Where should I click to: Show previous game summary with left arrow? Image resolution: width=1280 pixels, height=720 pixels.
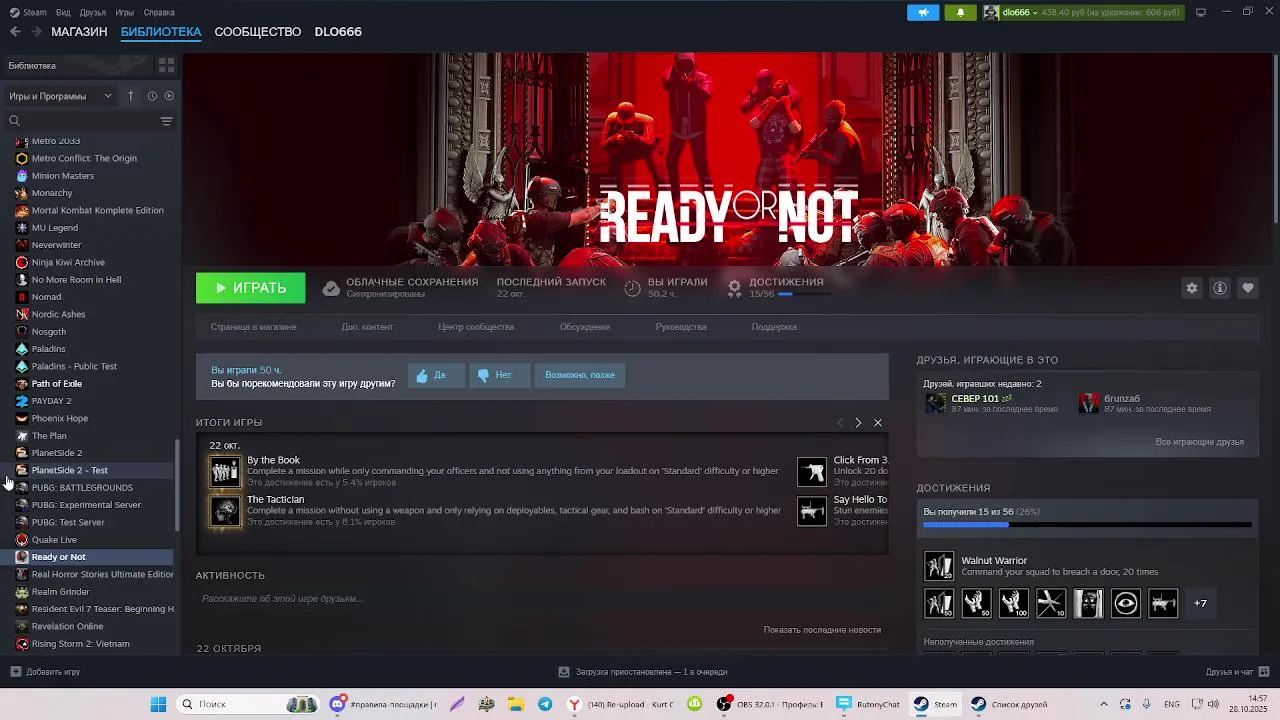[840, 423]
